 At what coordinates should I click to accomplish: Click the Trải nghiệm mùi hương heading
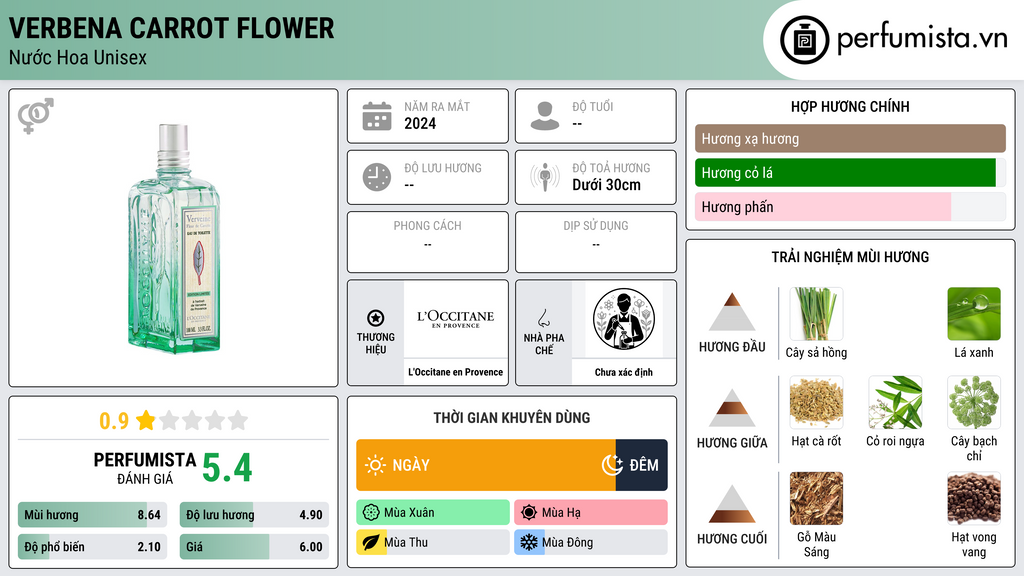pos(850,257)
